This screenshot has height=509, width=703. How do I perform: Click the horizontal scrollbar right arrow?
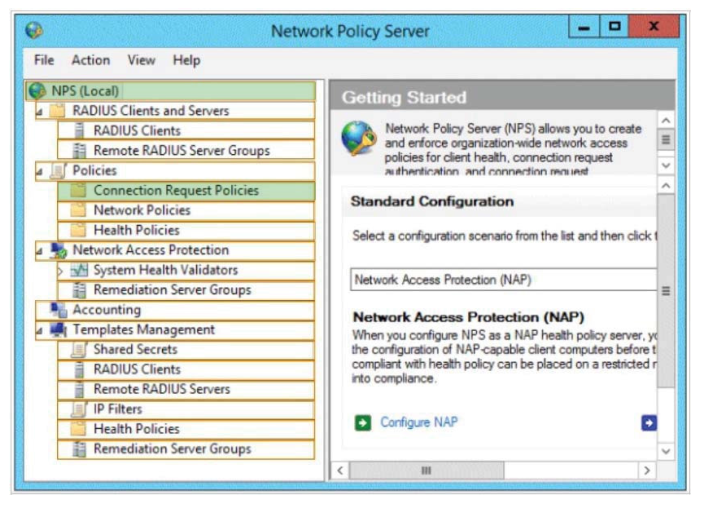pos(647,470)
